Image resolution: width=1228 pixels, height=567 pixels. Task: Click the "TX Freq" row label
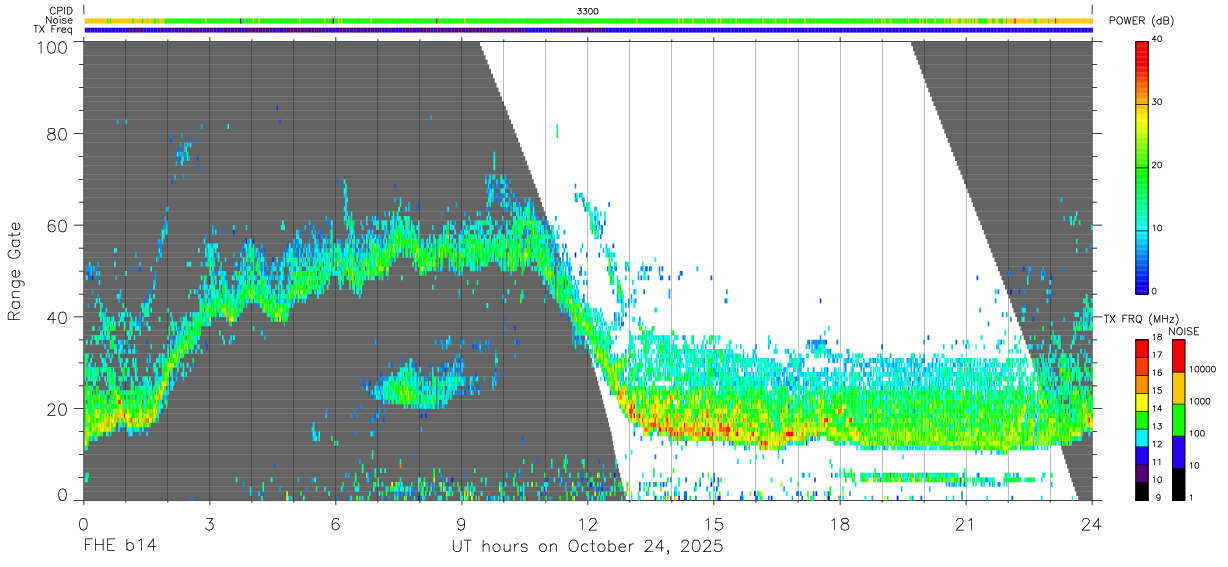[x=55, y=29]
